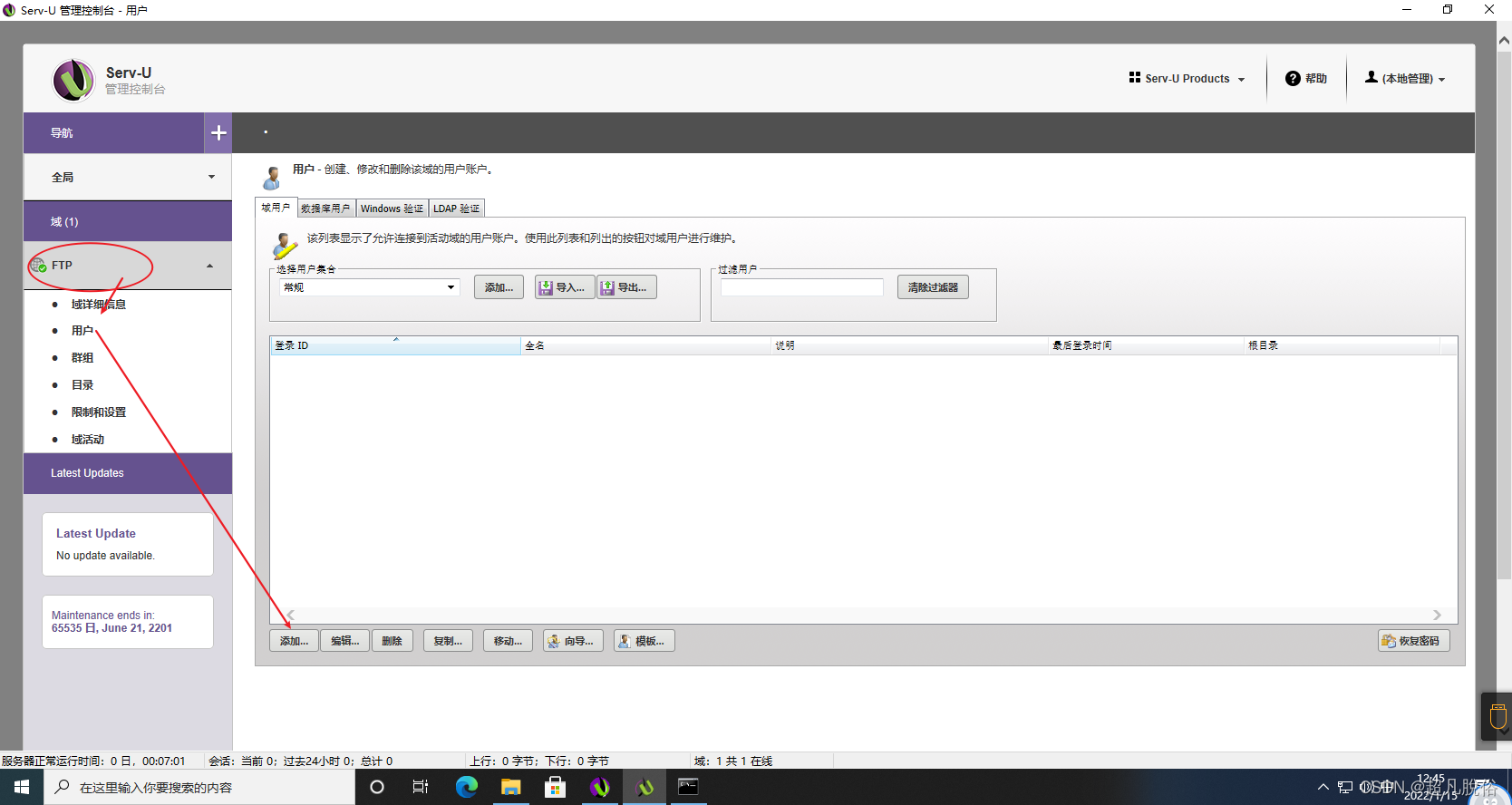1512x805 pixels.
Task: Click the plus icon beside the navigation header
Action: (x=218, y=133)
